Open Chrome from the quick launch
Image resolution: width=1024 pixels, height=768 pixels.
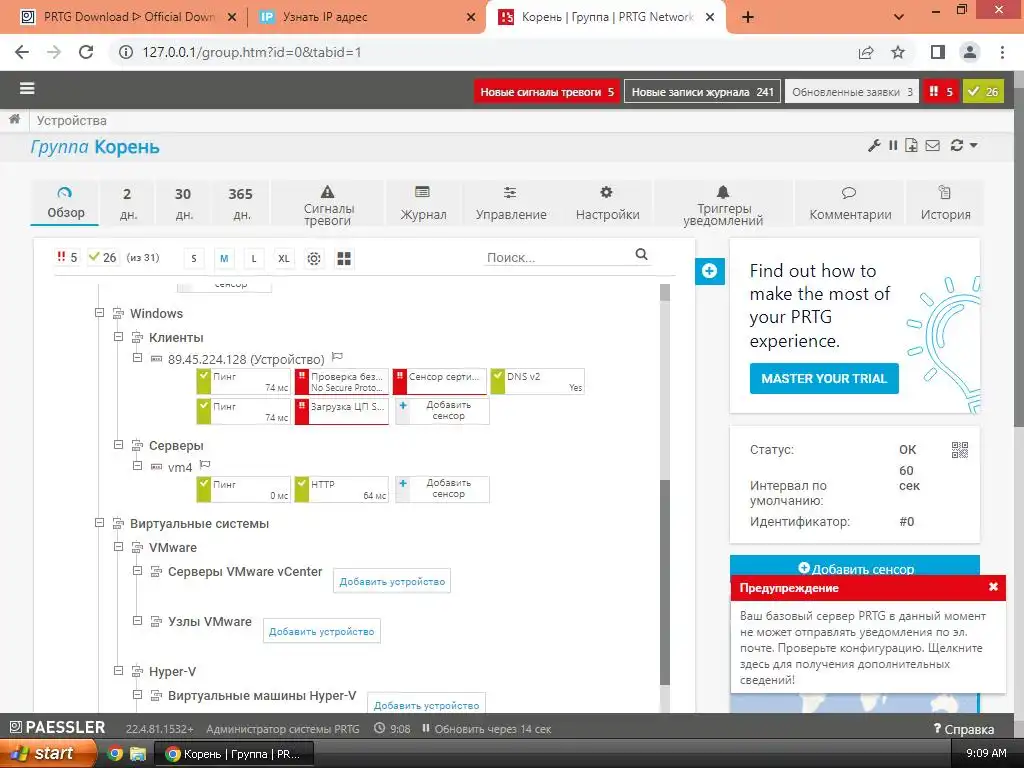(115, 754)
